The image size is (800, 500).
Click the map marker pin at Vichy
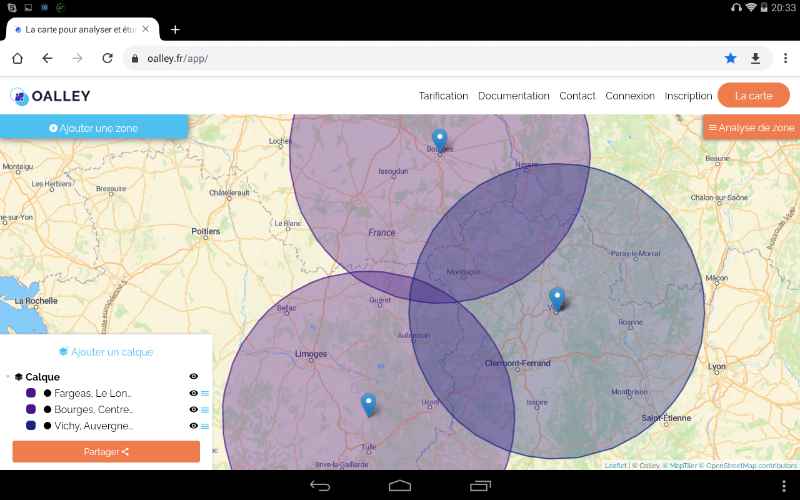557,298
